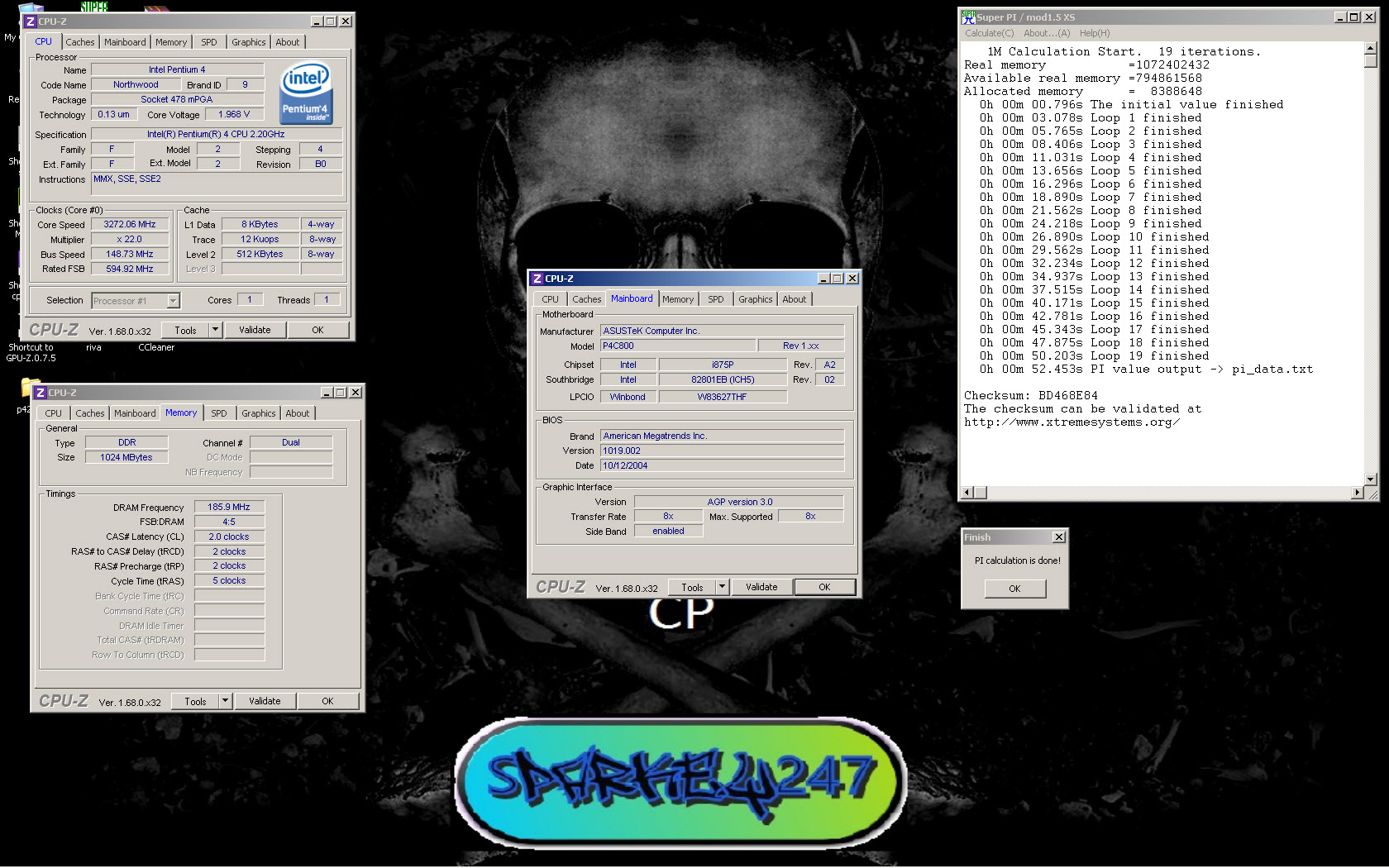The height and width of the screenshot is (868, 1389).
Task: Open the Tools dropdown arrow in the Mainboard CPU-Z window
Action: [722, 587]
